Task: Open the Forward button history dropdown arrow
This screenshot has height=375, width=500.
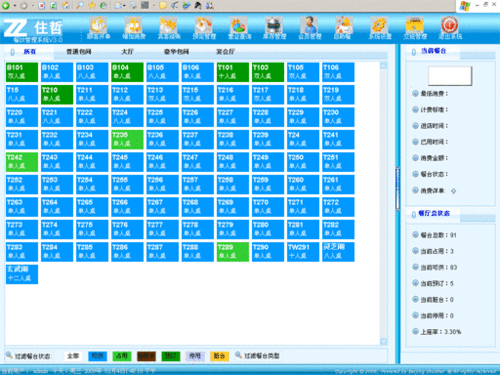Action: [x=32, y=6]
